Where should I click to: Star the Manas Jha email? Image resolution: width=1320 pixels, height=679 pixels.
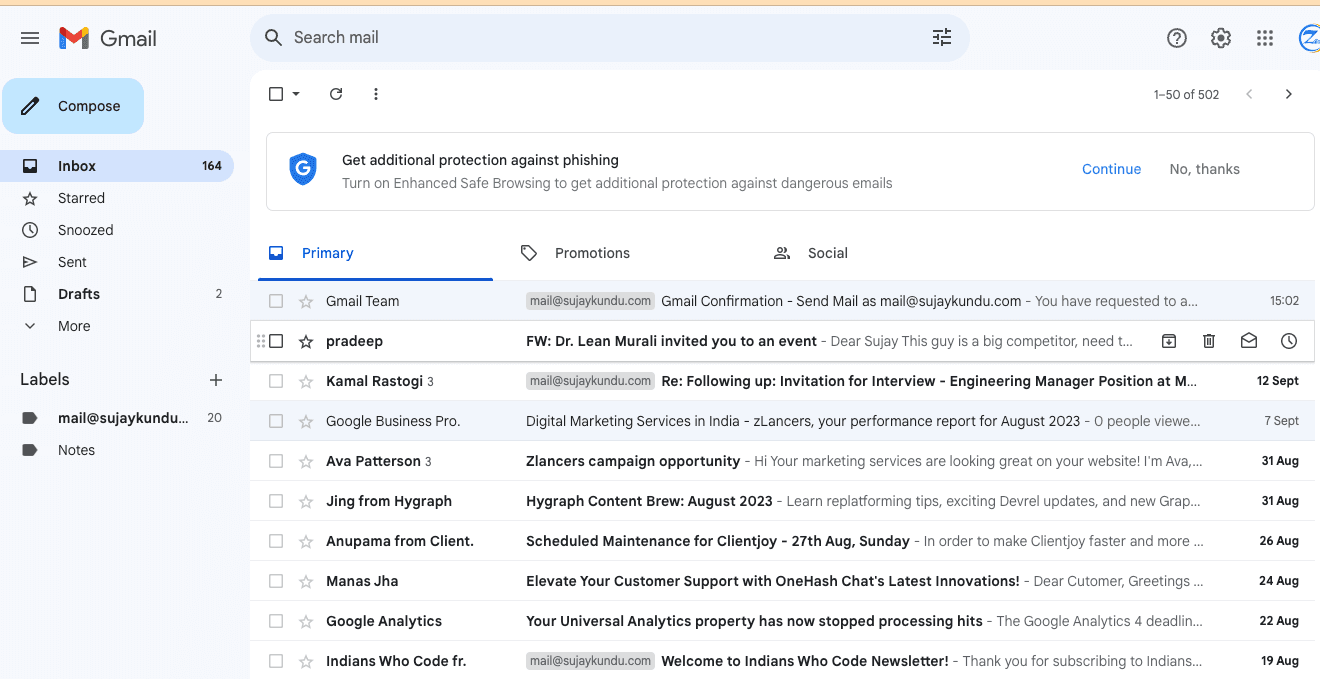pos(306,581)
